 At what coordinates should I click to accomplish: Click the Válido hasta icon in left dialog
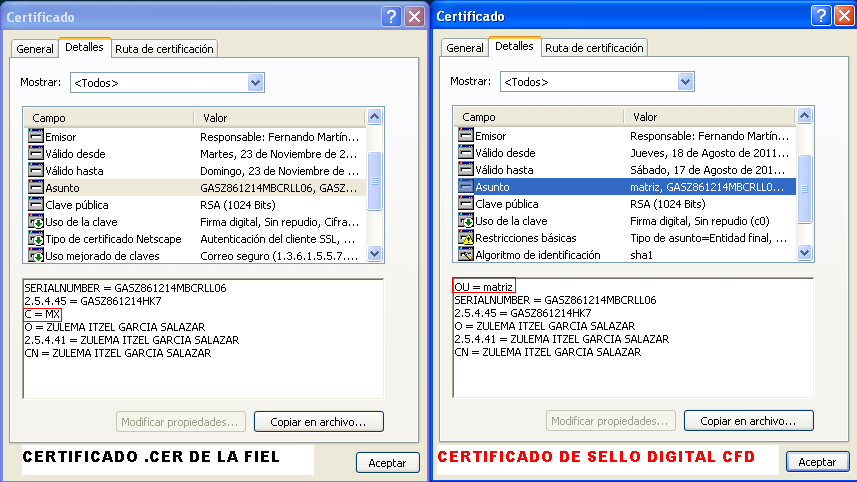coord(36,170)
